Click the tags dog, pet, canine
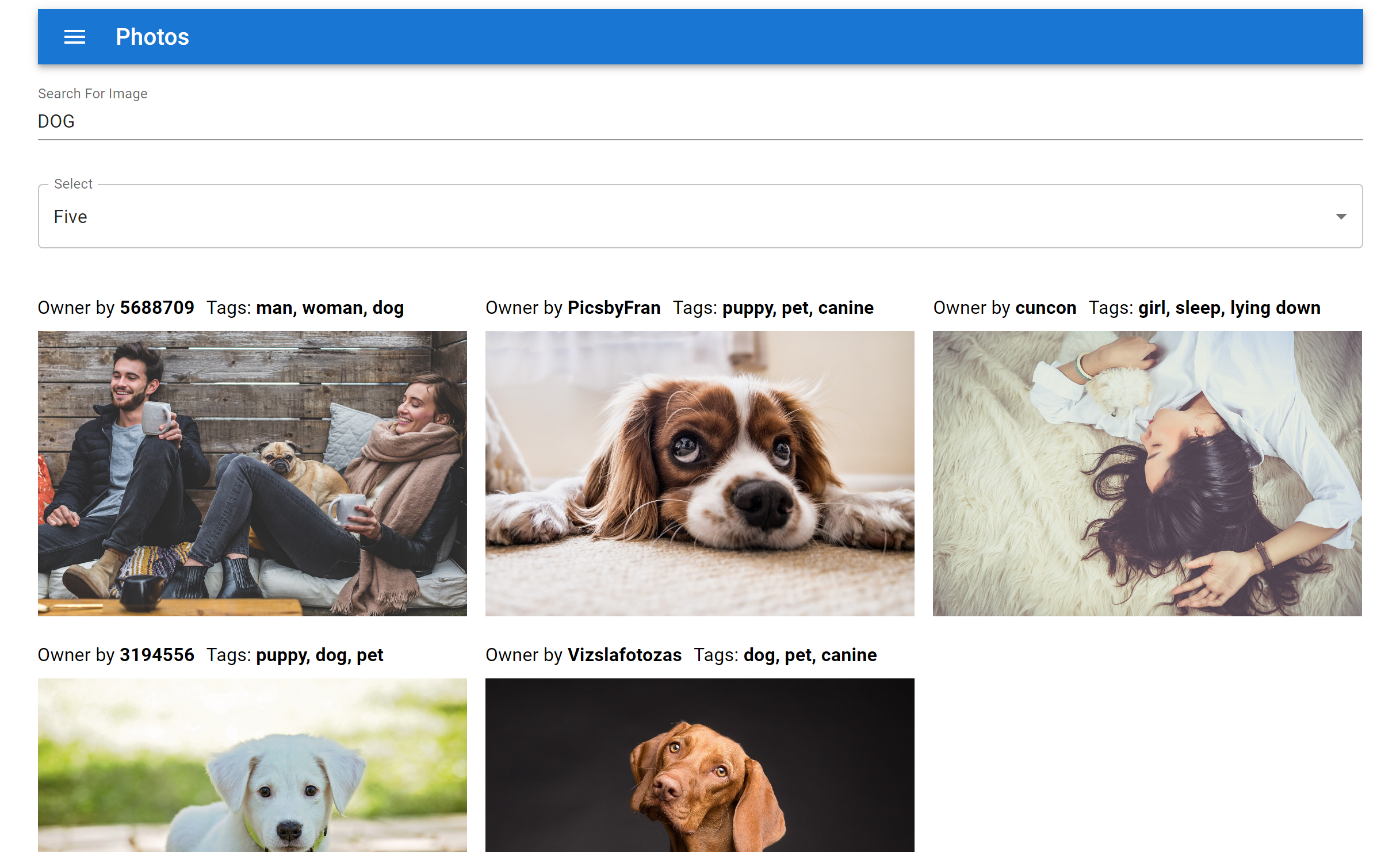The height and width of the screenshot is (852, 1400). (x=810, y=655)
